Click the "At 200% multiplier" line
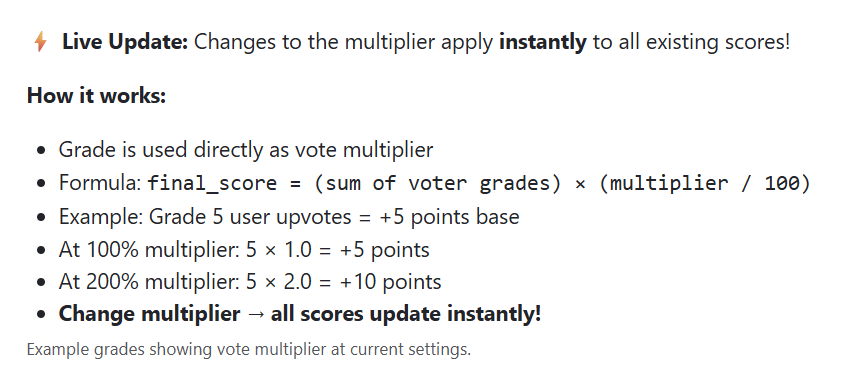 (250, 282)
